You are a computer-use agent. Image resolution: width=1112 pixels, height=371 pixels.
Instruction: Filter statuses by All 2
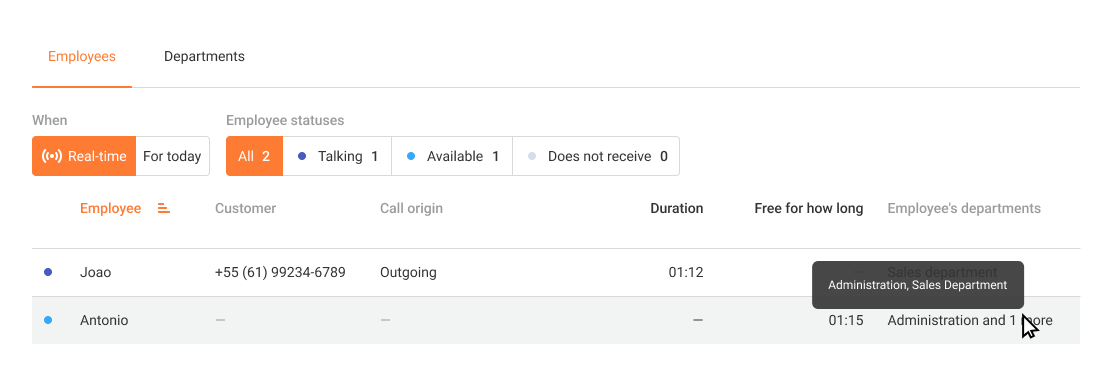click(x=255, y=156)
